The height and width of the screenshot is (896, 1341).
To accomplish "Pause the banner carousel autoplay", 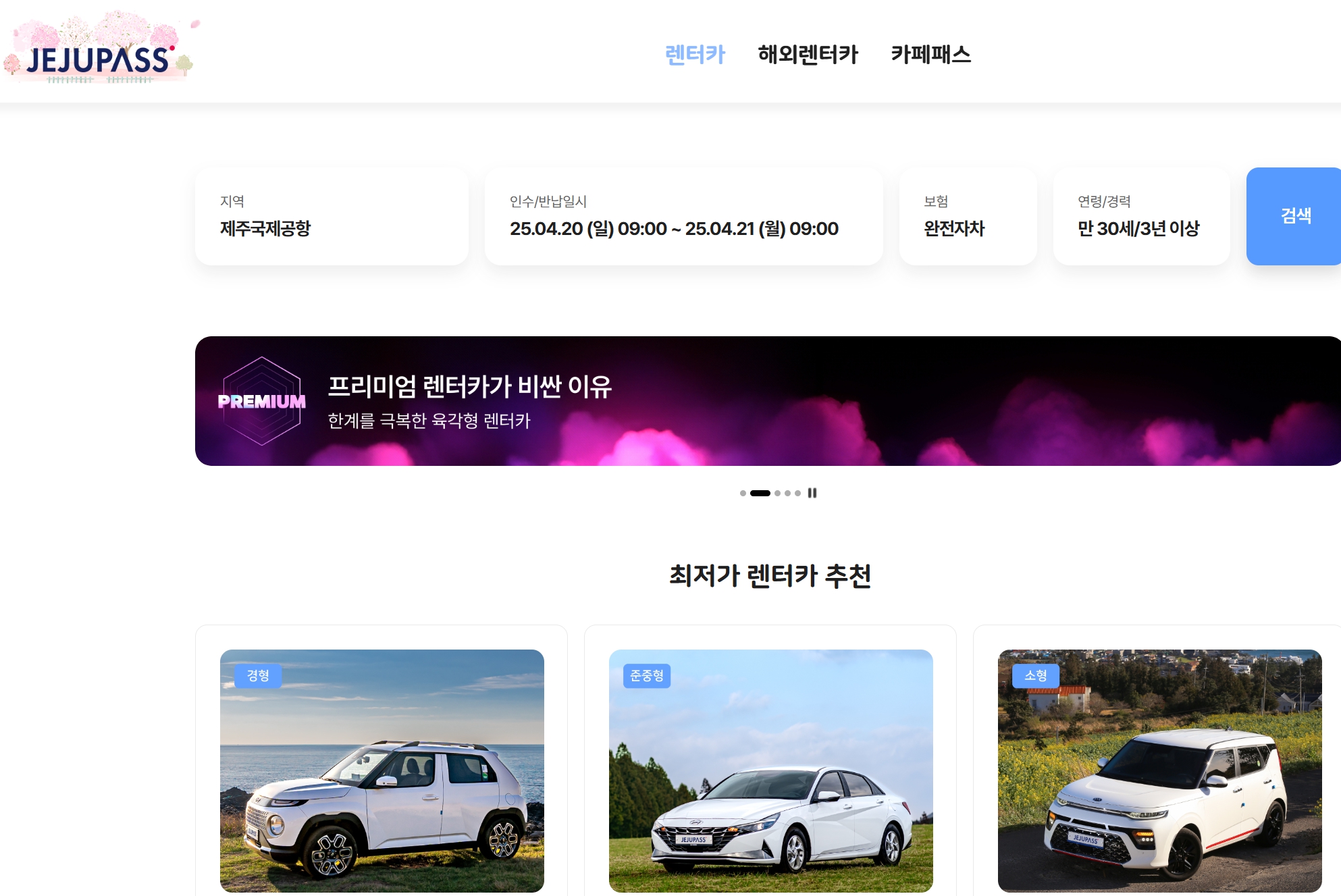I will 812,493.
